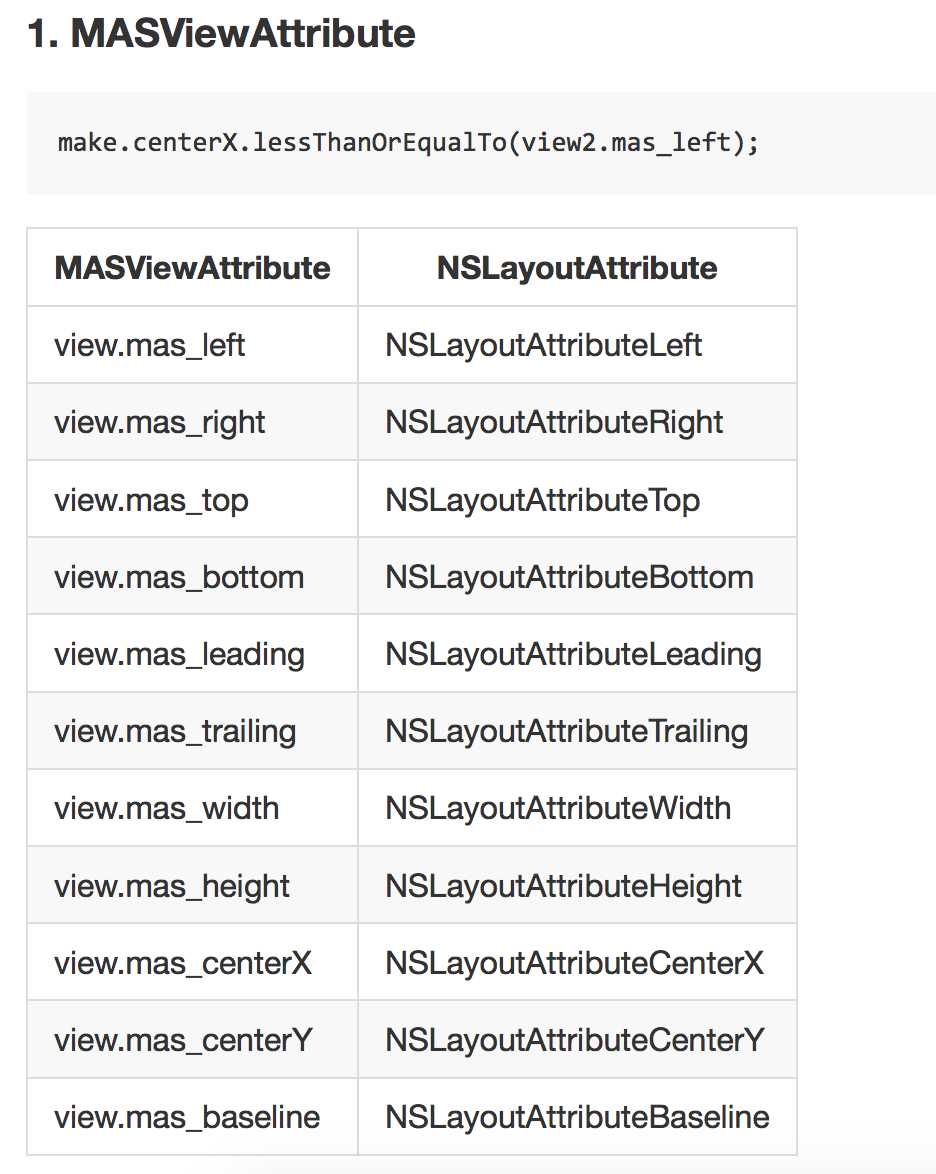Click the MASViewAttribute column header
The height and width of the screenshot is (1174, 936).
coord(192,268)
